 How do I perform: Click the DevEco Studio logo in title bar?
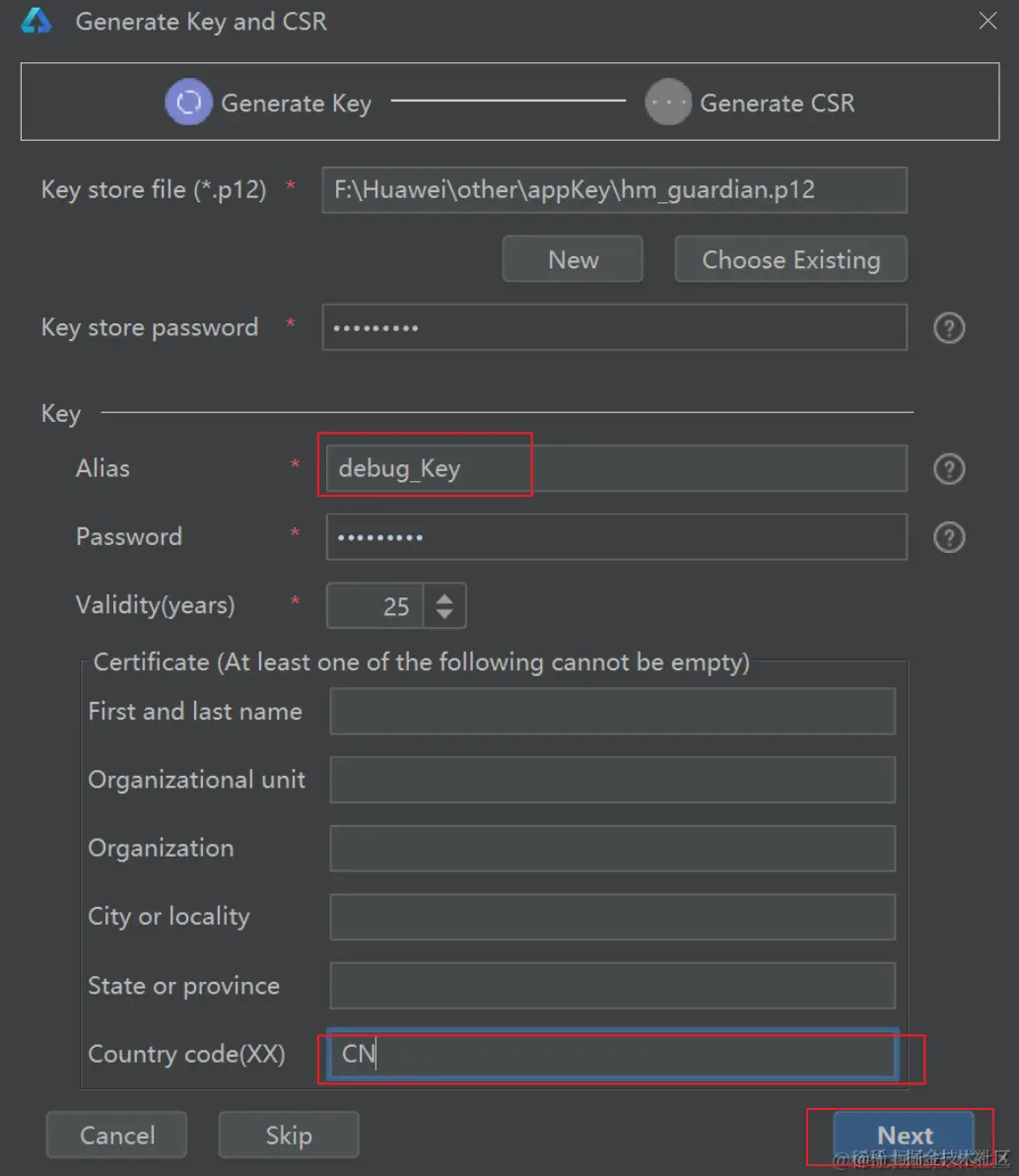pos(36,21)
